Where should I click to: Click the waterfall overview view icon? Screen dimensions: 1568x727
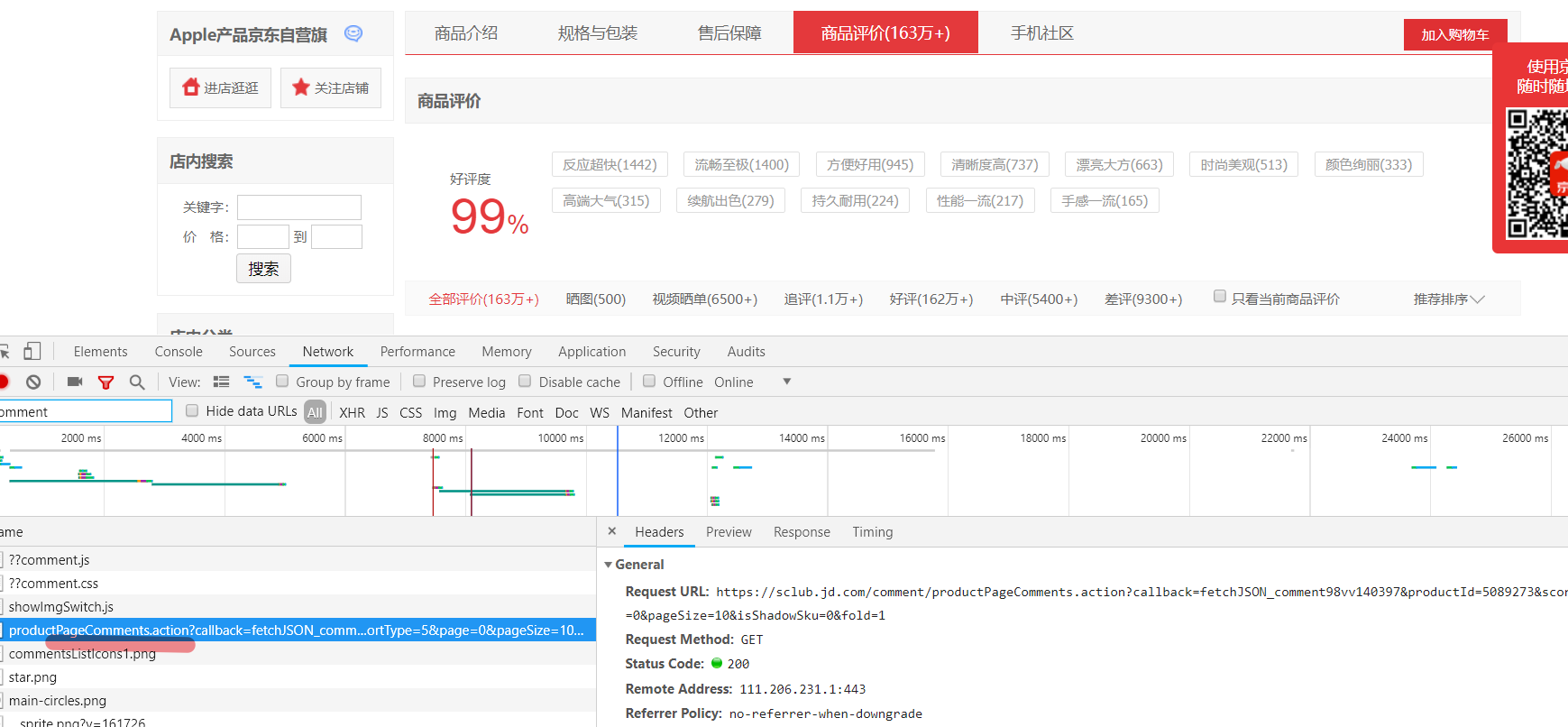click(253, 382)
